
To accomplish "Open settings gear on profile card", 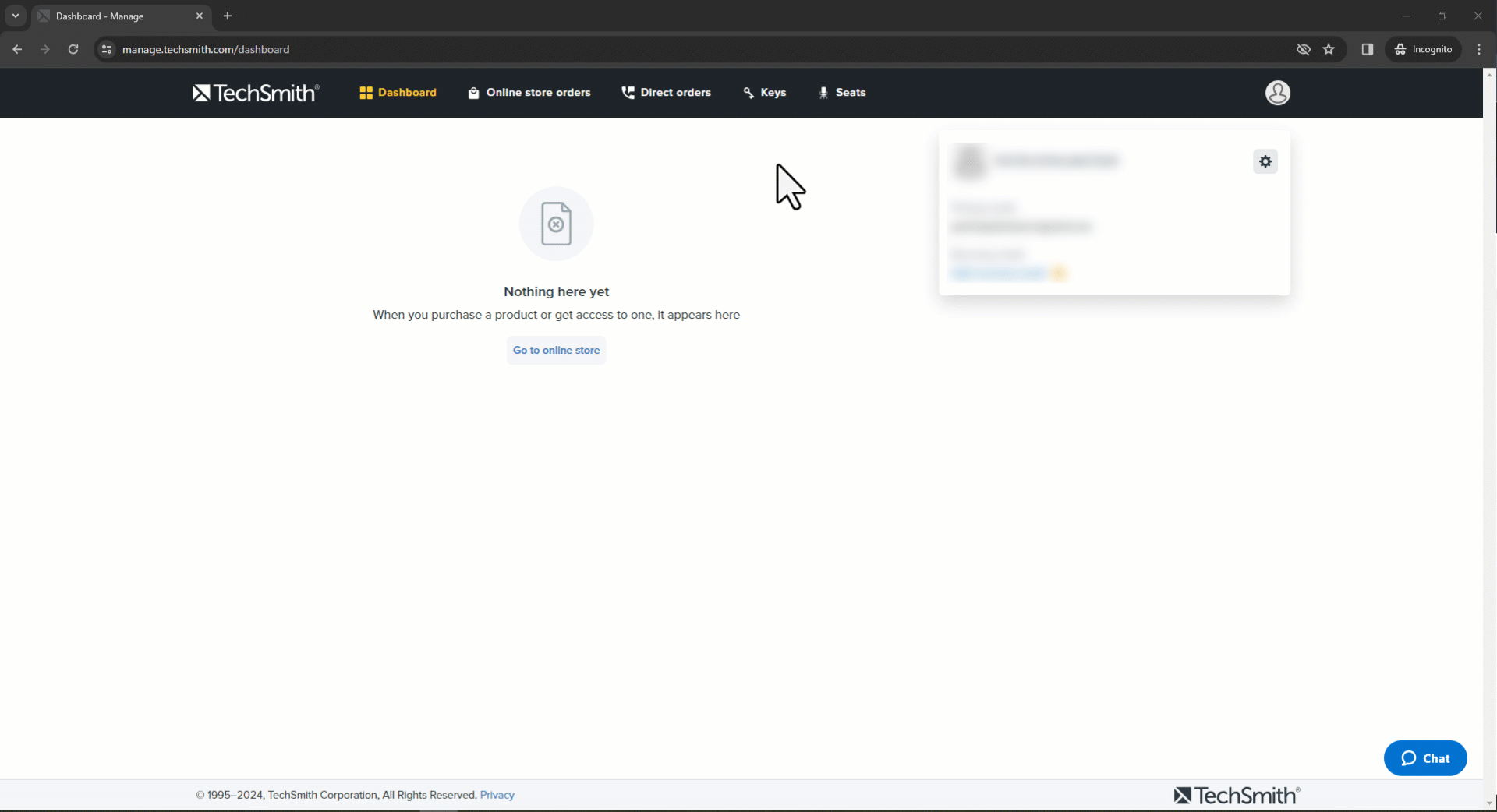I will point(1265,161).
